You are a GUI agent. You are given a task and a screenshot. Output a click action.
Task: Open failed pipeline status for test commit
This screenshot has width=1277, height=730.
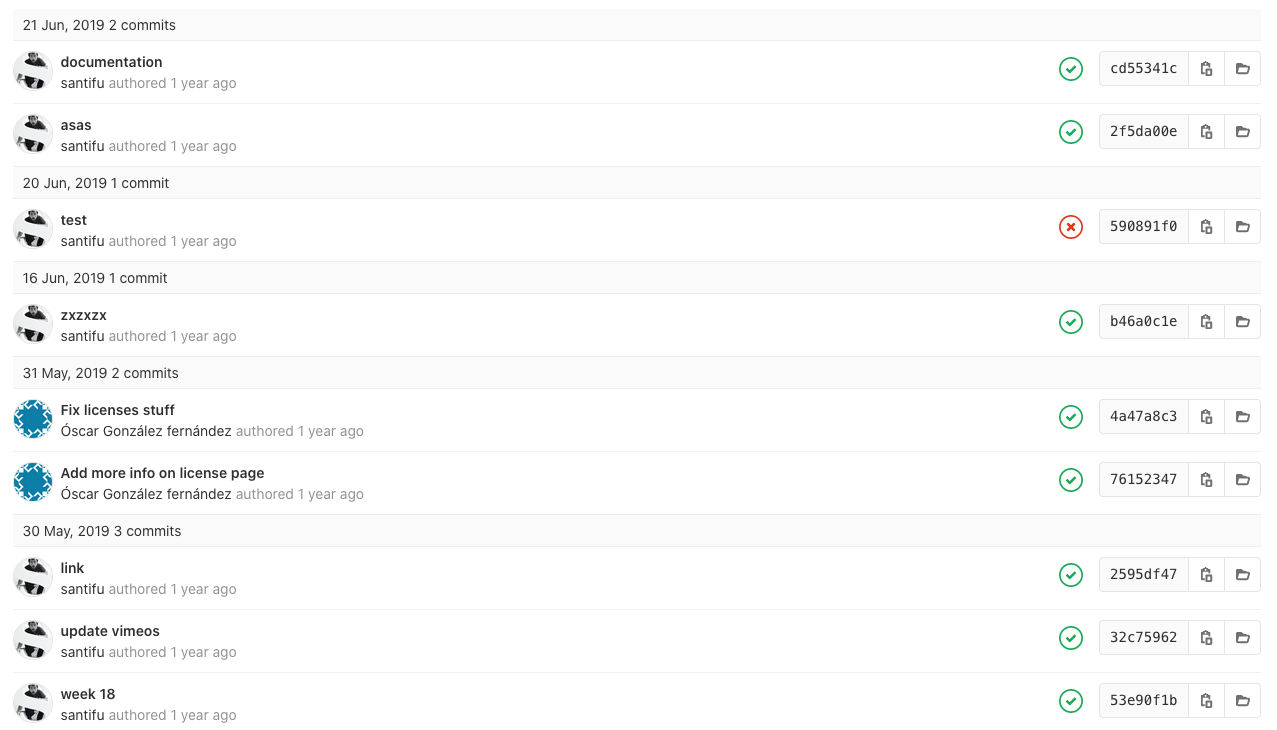coord(1071,227)
